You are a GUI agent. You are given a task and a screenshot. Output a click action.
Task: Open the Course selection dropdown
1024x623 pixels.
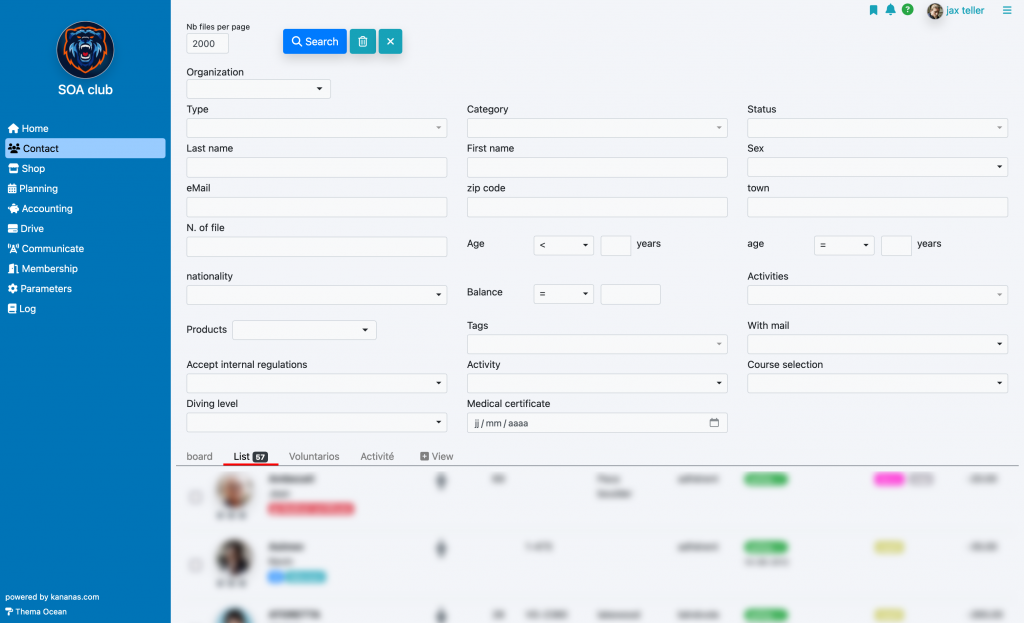pyautogui.click(x=877, y=383)
